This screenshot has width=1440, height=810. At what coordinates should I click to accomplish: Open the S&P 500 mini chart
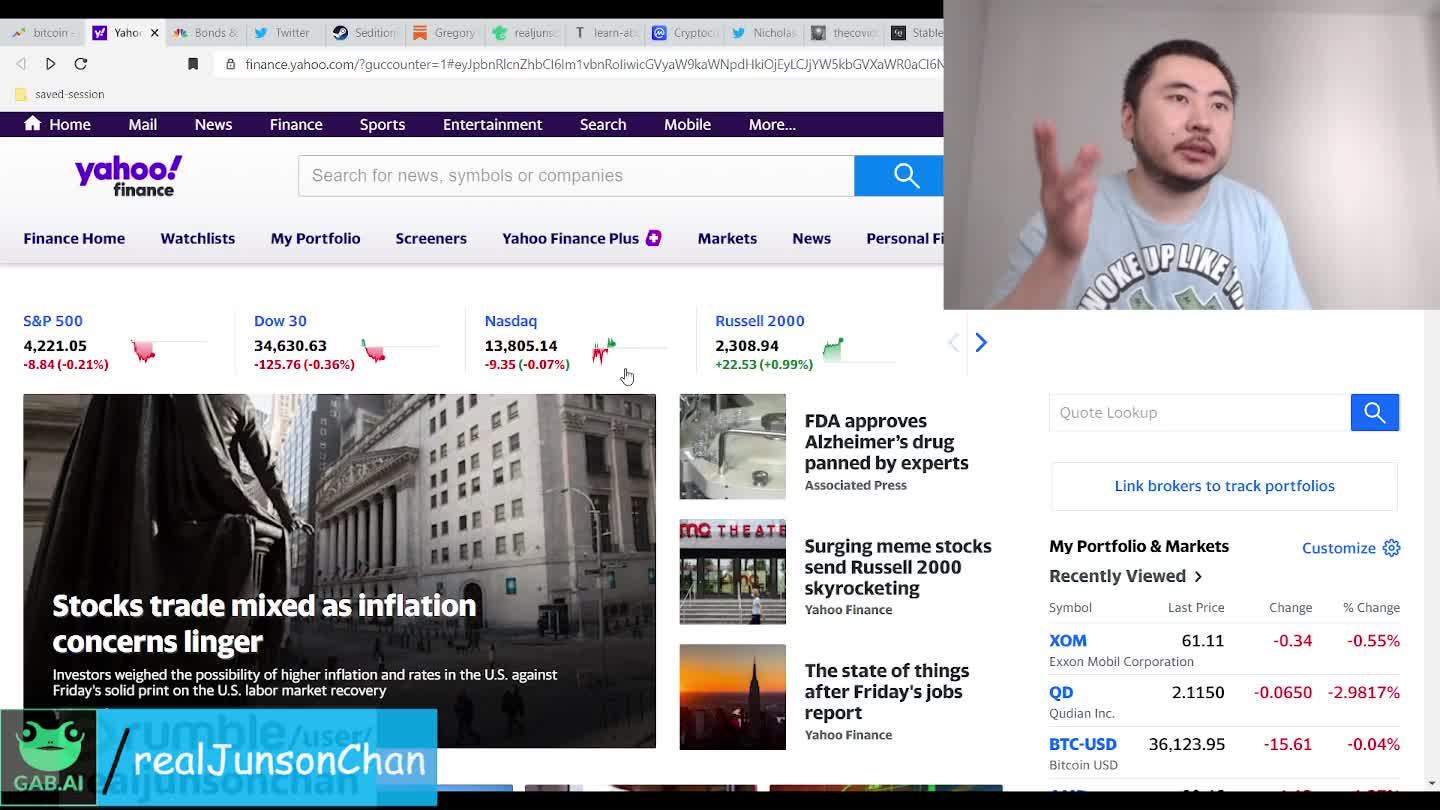168,350
